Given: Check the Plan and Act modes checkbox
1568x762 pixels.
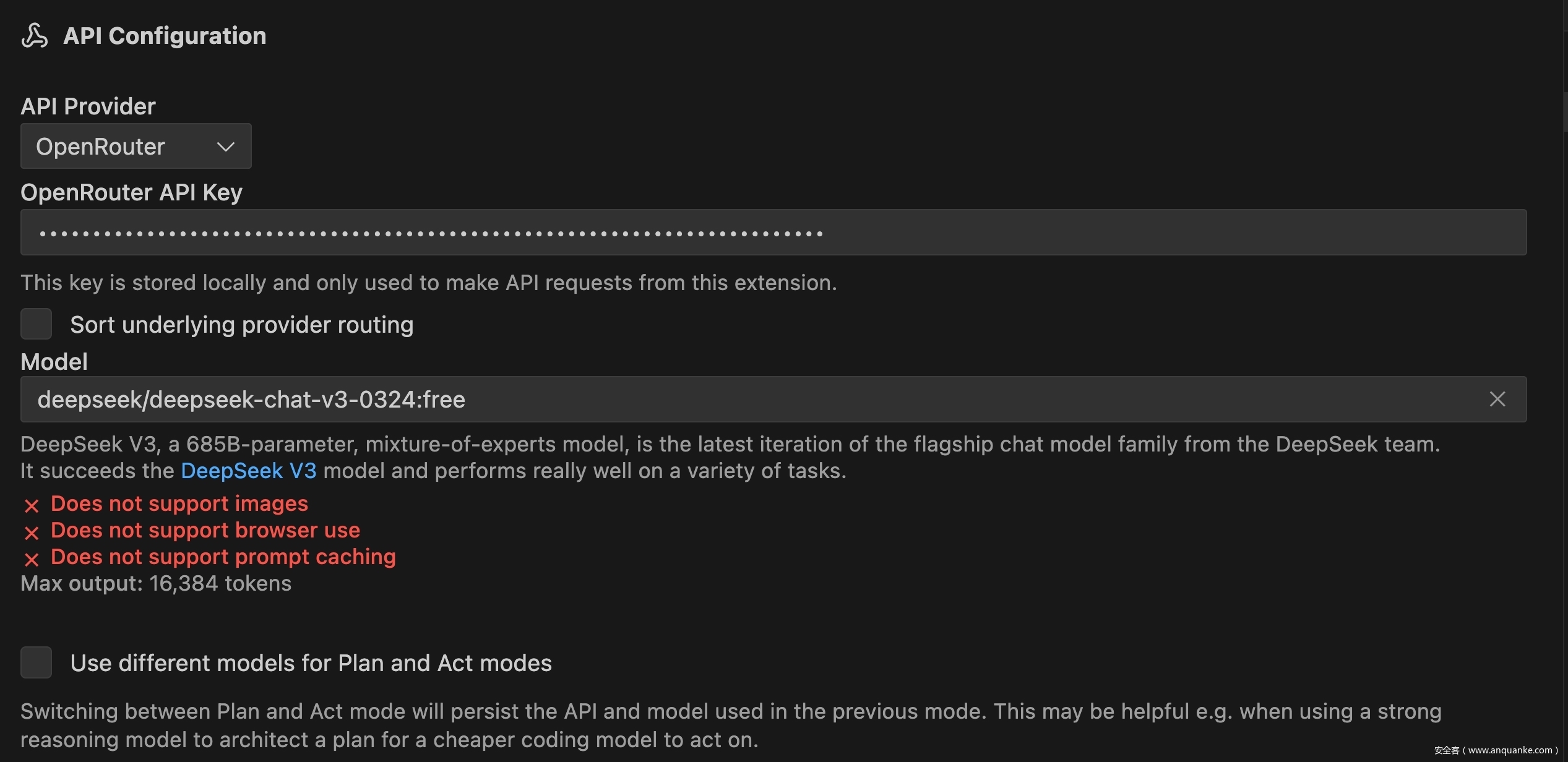Looking at the screenshot, I should pyautogui.click(x=36, y=662).
